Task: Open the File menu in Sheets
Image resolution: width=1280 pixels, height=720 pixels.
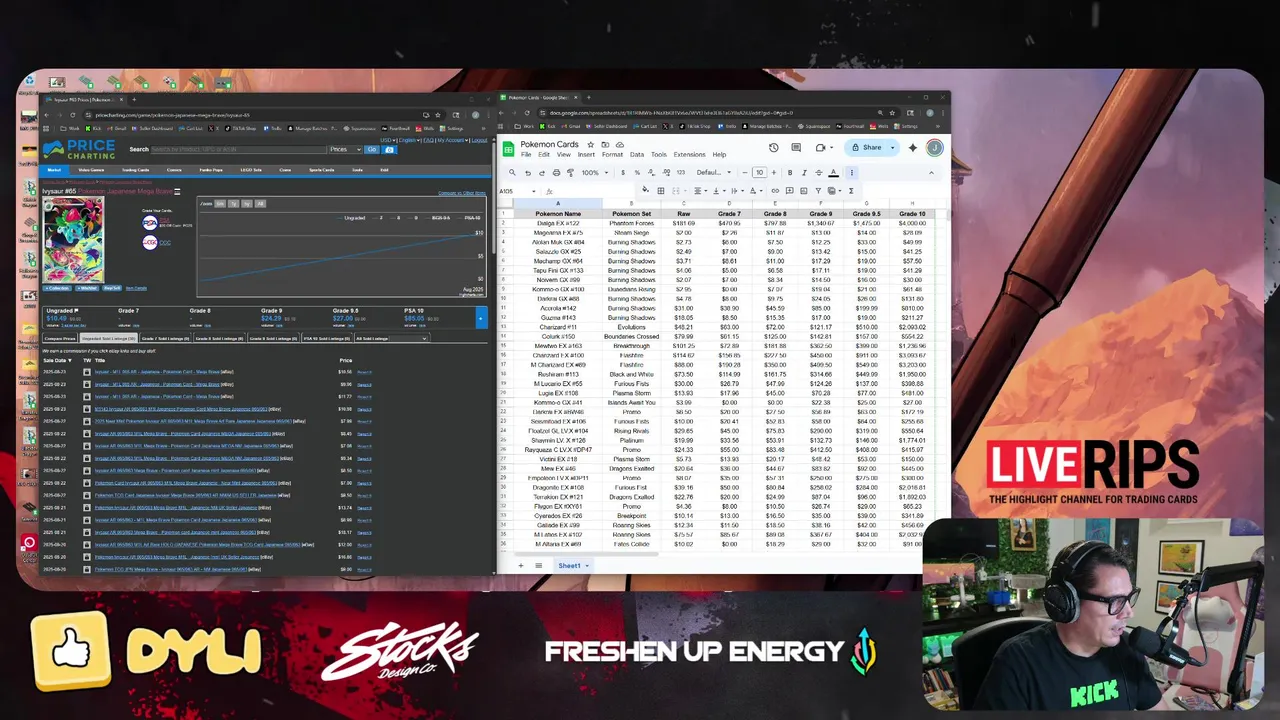Action: pos(526,155)
